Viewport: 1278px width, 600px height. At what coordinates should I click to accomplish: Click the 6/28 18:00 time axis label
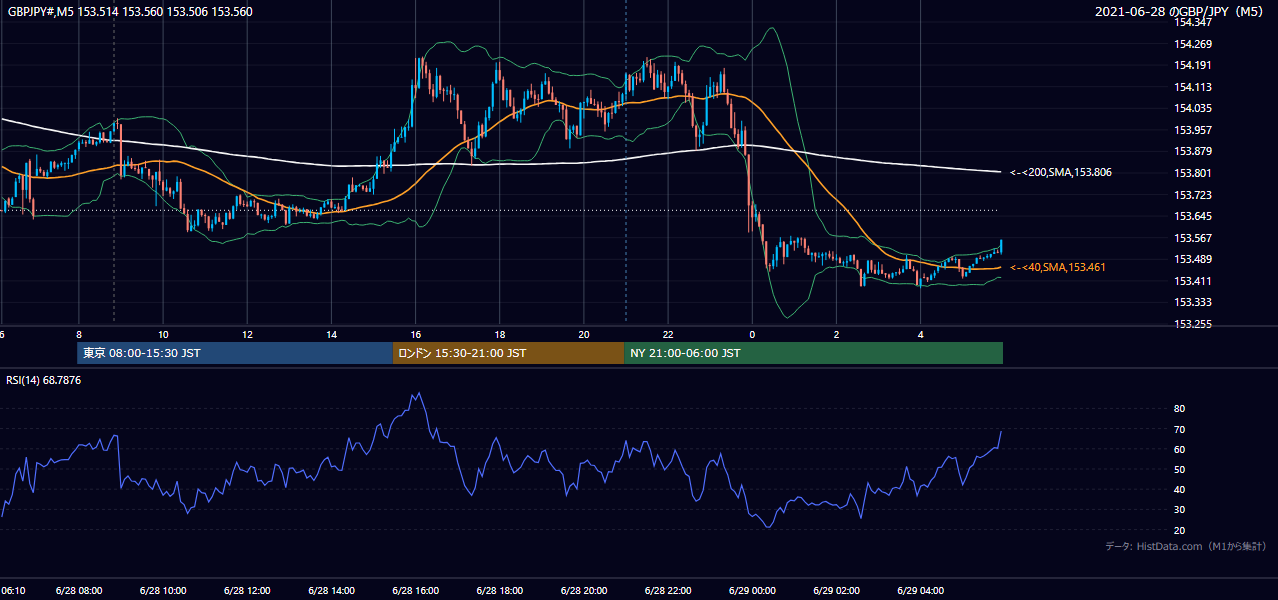tap(499, 591)
